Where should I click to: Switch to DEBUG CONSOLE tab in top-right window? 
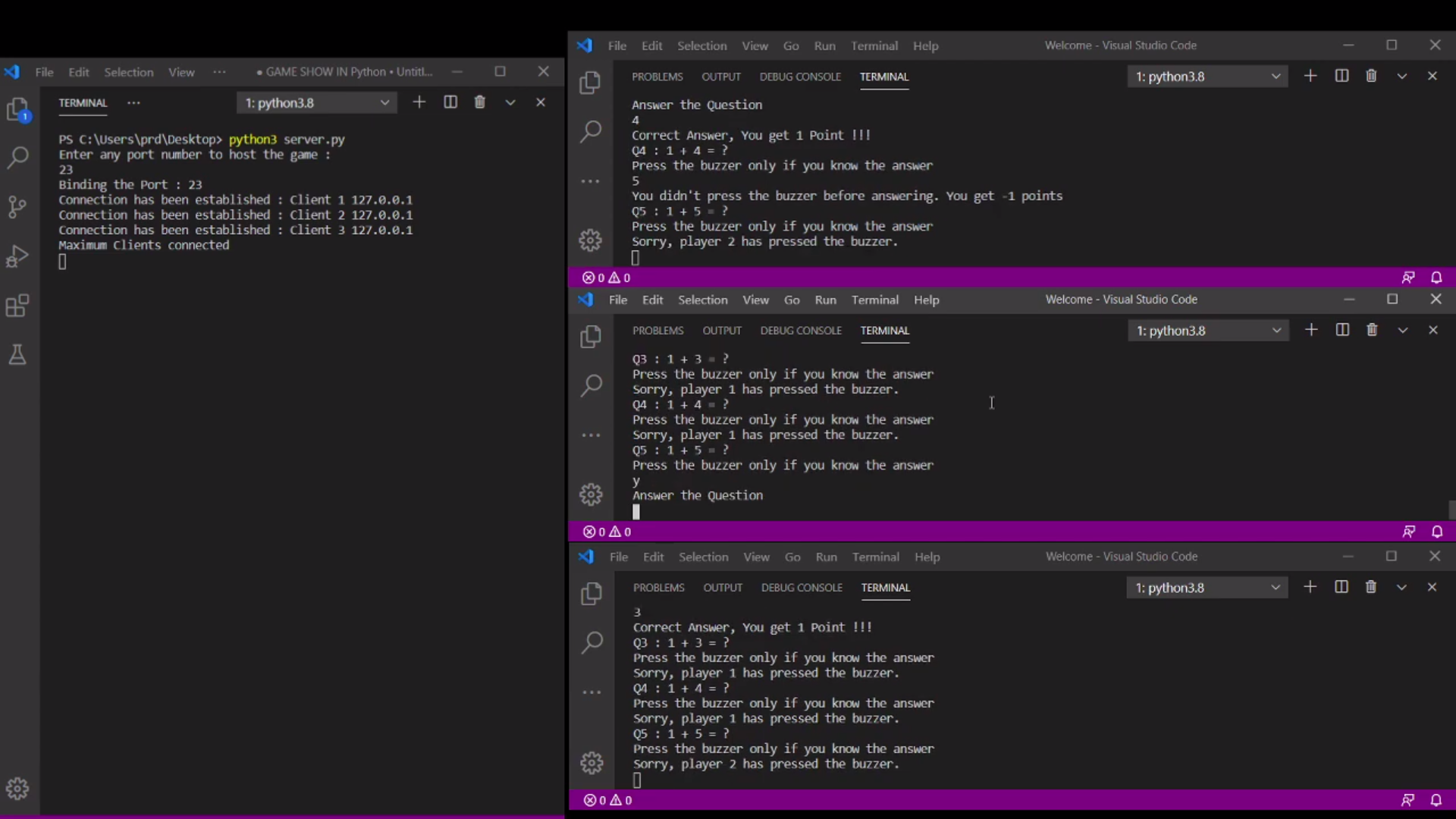pyautogui.click(x=800, y=77)
